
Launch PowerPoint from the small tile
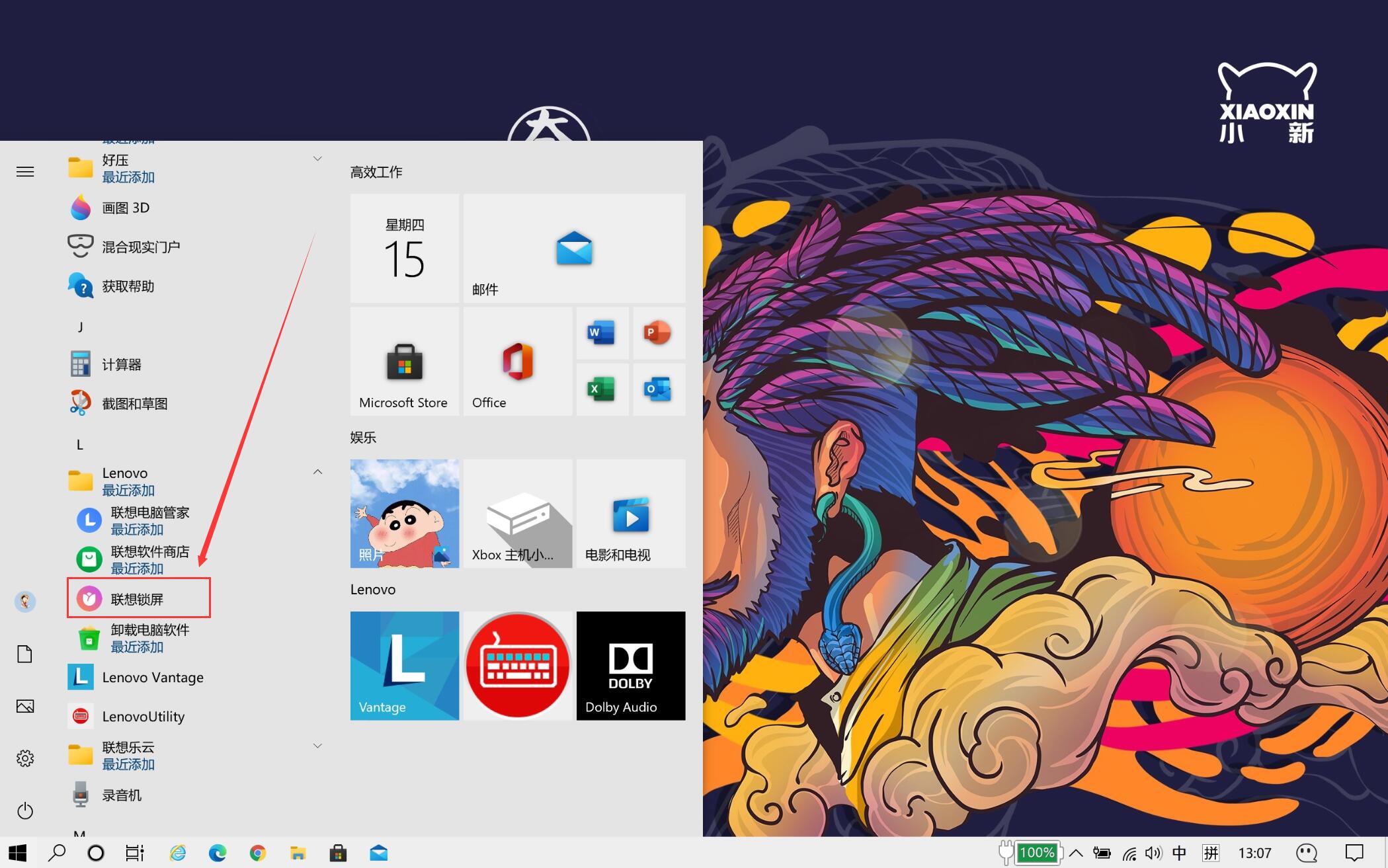(x=659, y=333)
